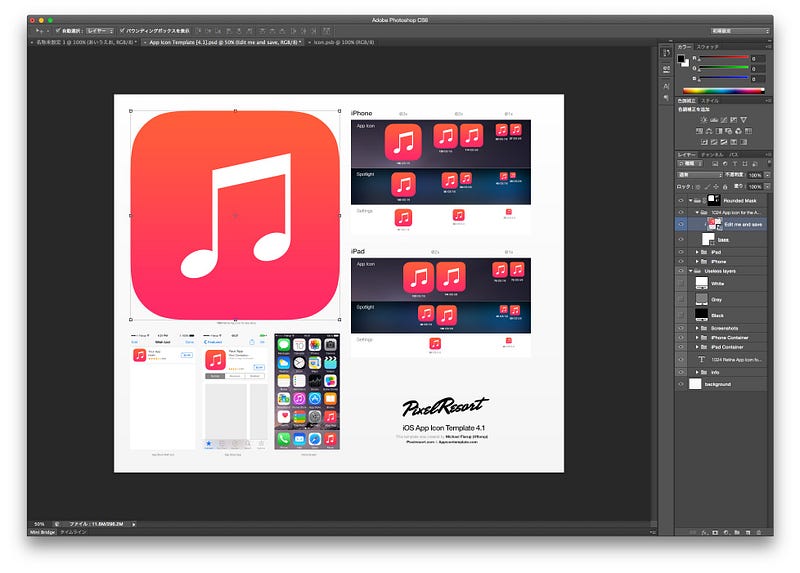Click the type layer filter icon

735,164
